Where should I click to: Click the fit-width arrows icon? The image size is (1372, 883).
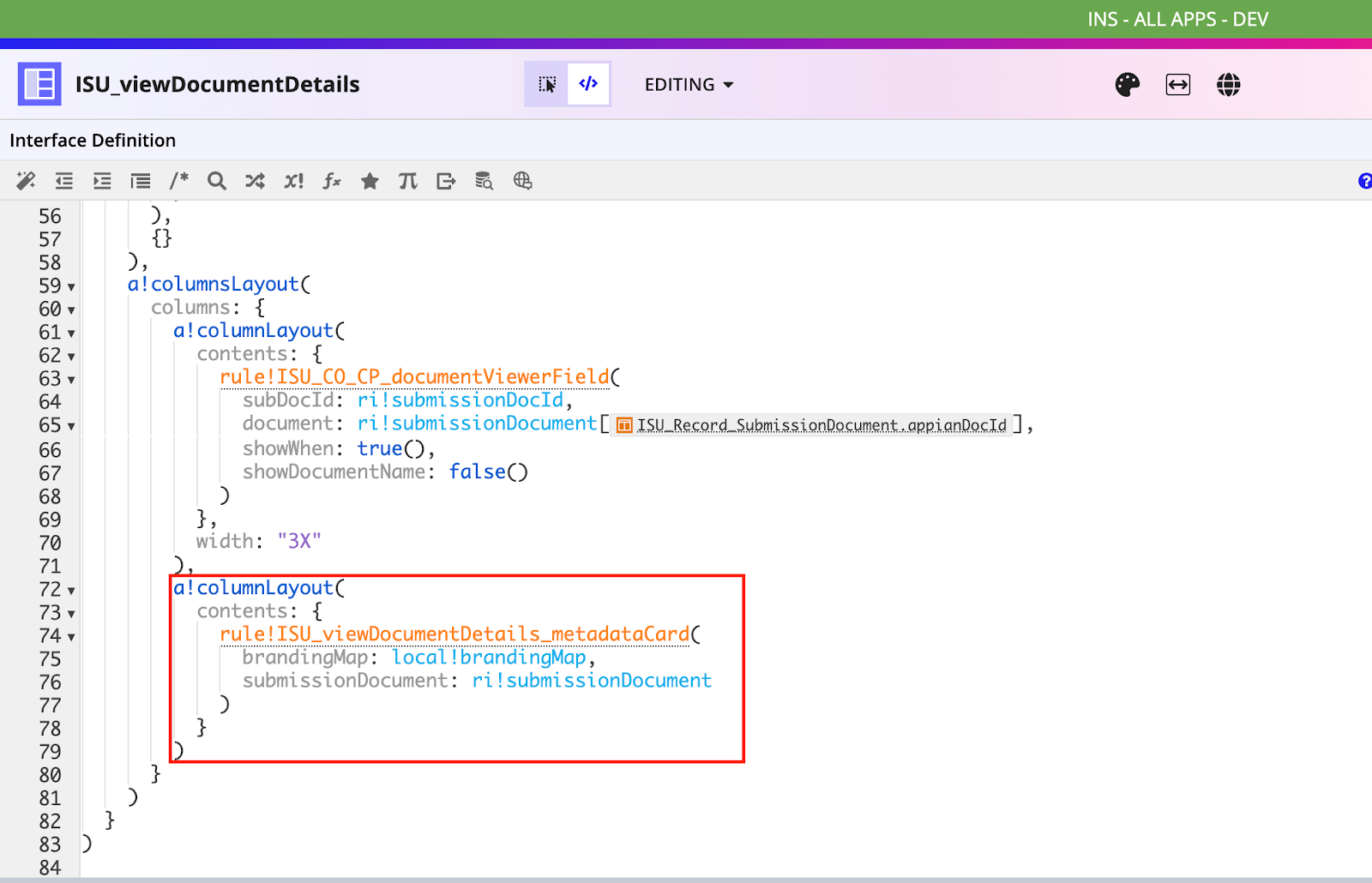(1178, 84)
